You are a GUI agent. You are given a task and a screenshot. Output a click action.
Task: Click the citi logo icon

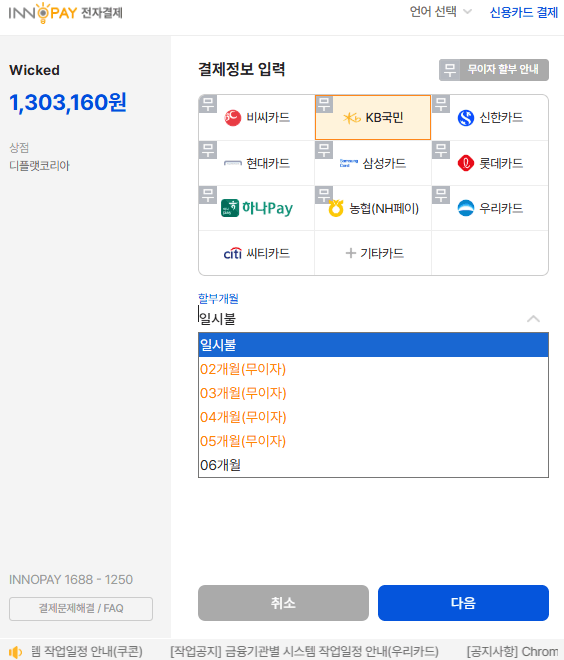[x=233, y=253]
